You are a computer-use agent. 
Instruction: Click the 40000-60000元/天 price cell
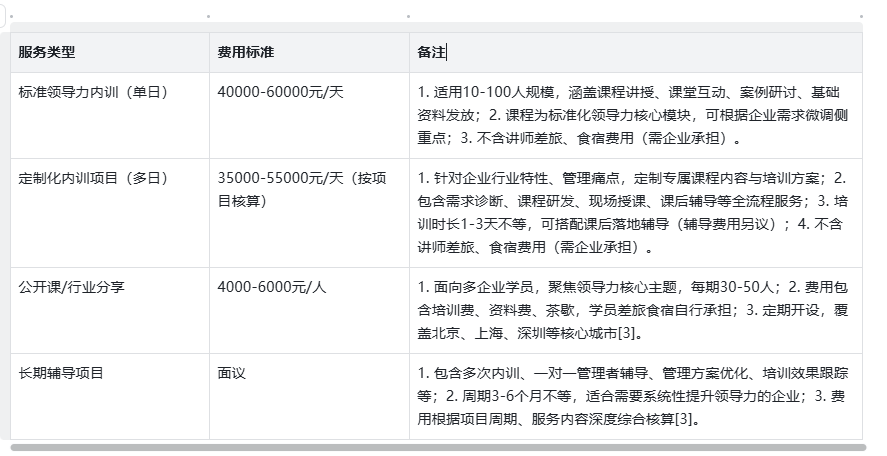point(280,92)
